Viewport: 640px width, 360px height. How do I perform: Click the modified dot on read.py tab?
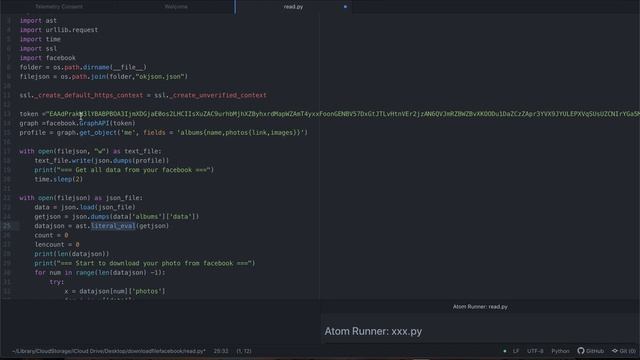point(345,7)
